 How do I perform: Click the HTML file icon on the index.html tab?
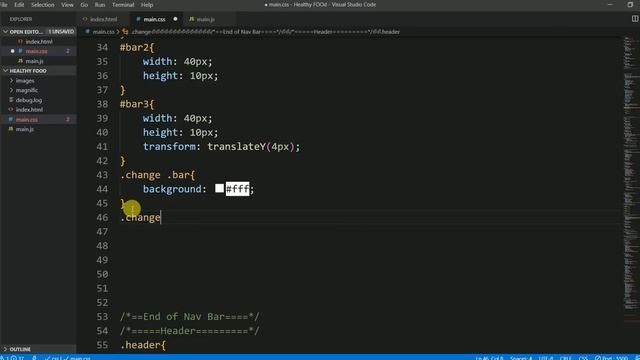[85, 19]
